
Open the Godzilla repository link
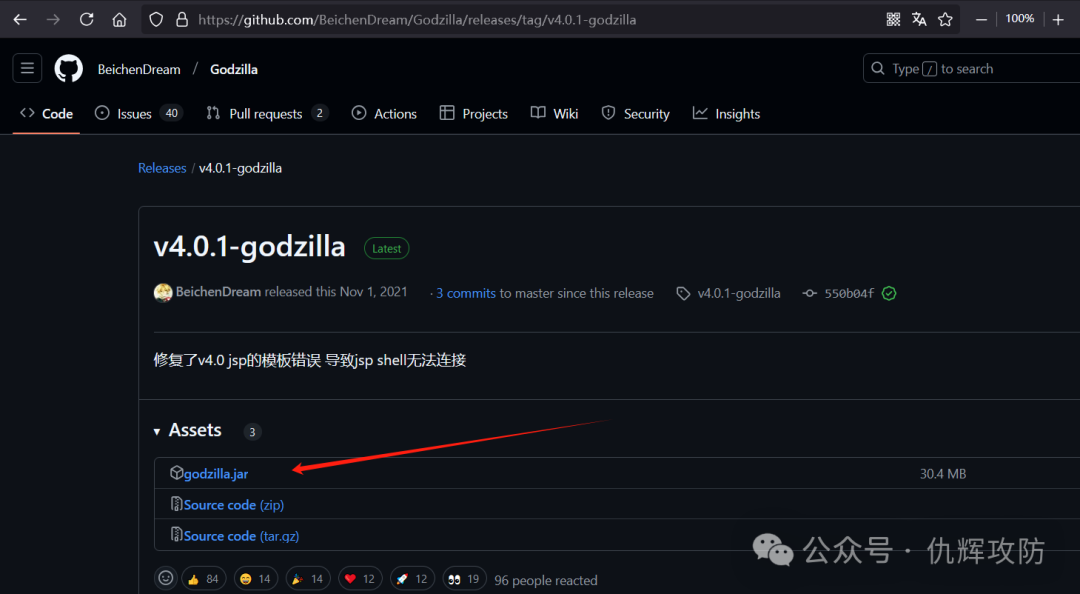[233, 69]
